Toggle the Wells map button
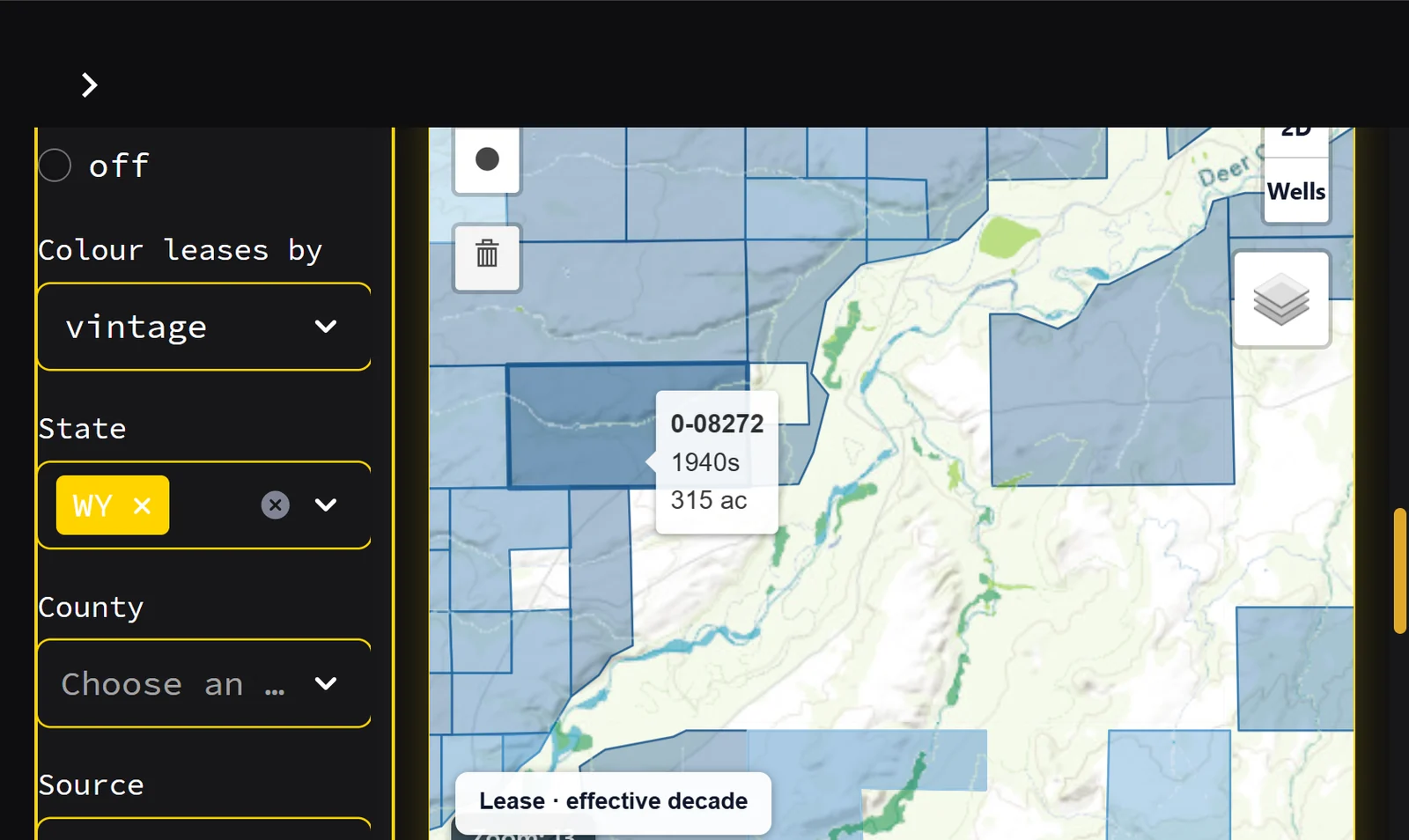Screen dimensions: 1409x840 [1296, 191]
